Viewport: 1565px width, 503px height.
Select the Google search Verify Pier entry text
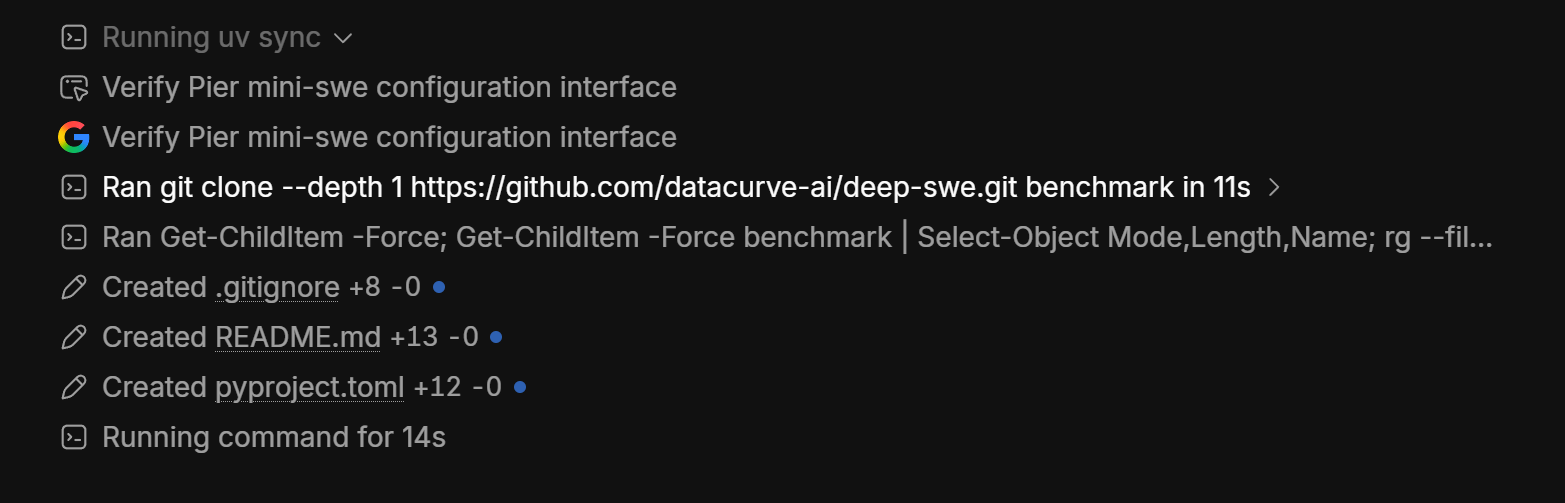tap(389, 137)
